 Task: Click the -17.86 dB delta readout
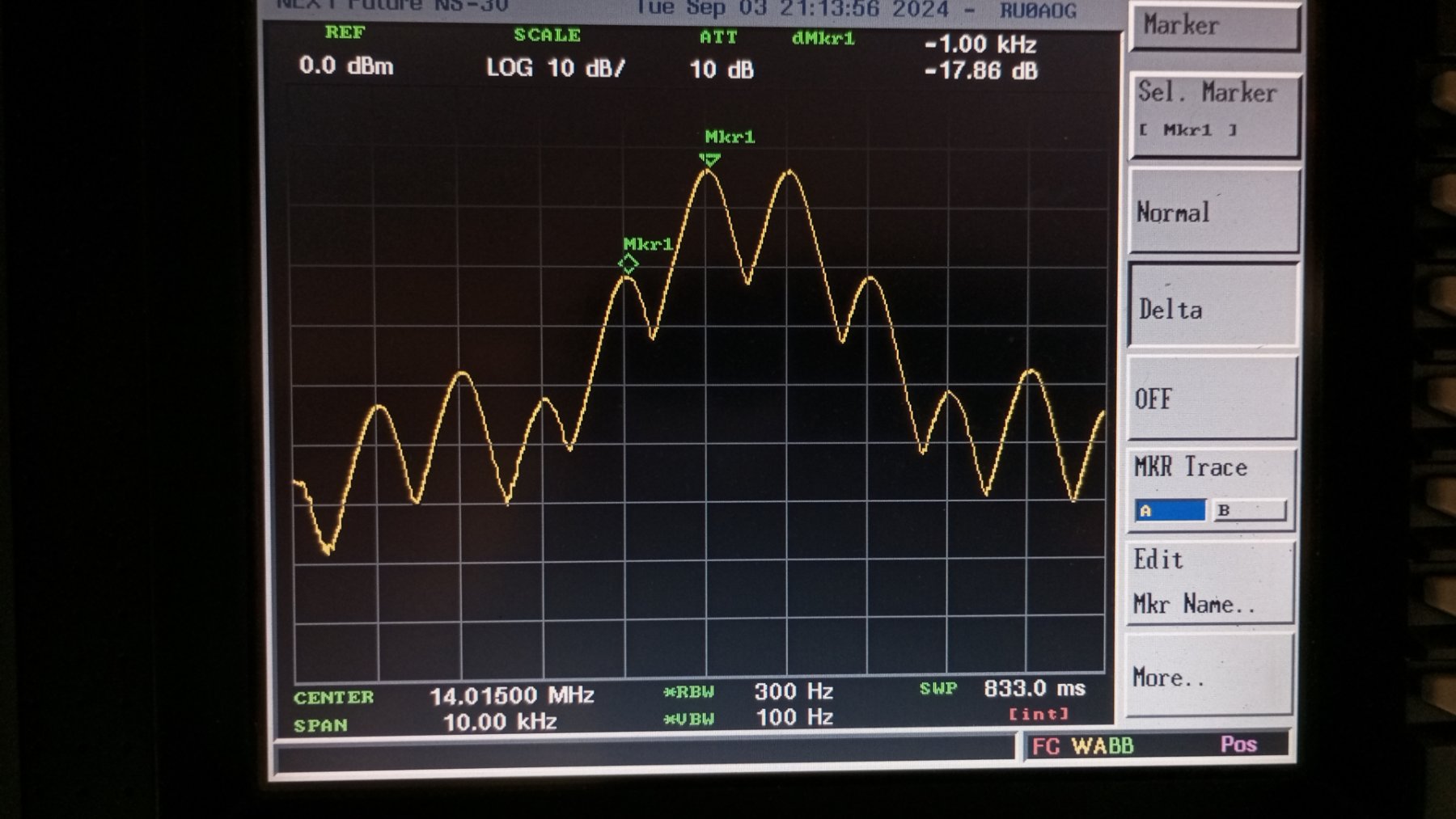[x=980, y=71]
